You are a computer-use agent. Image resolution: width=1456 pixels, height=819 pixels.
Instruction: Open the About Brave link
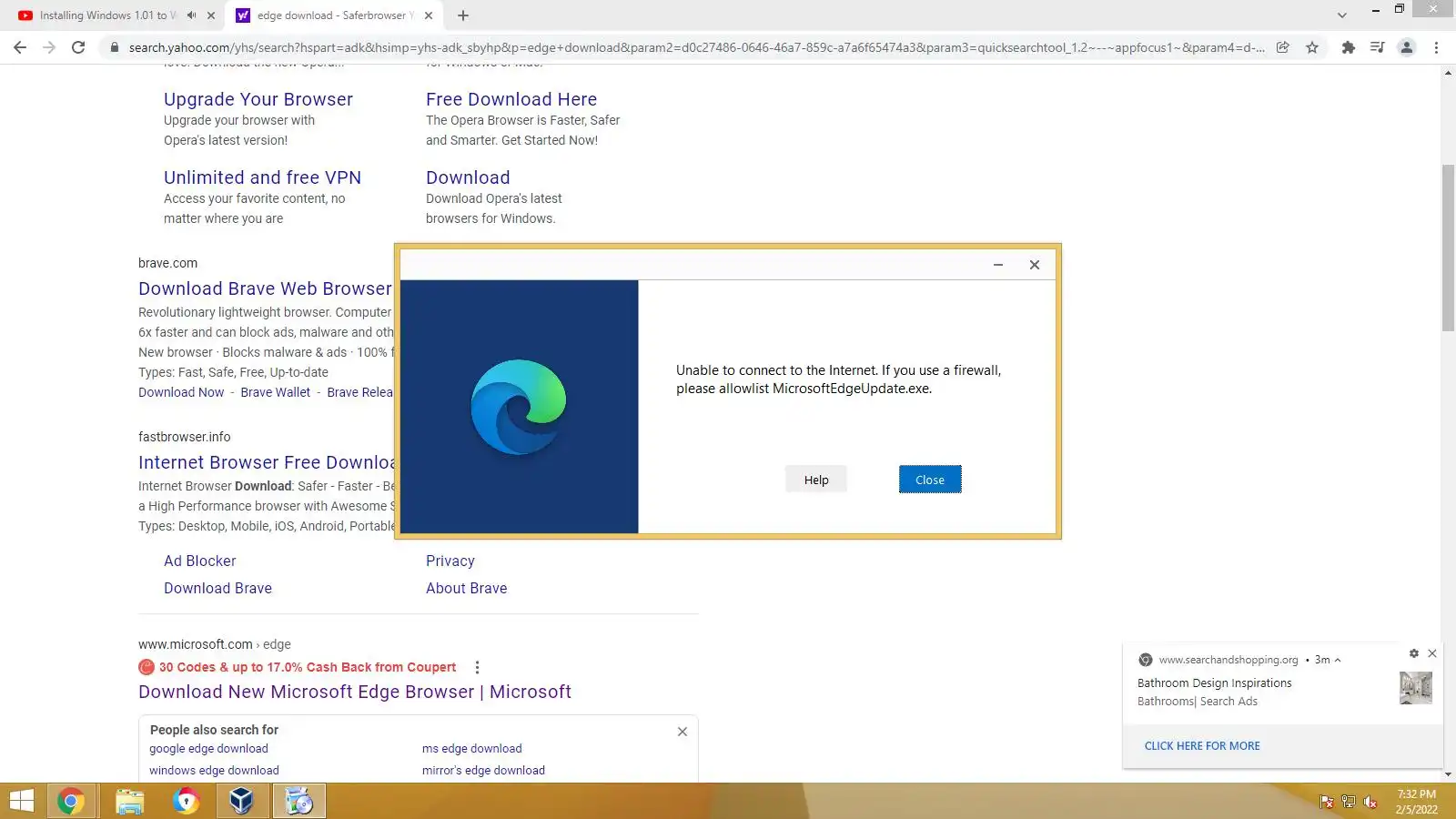(467, 588)
